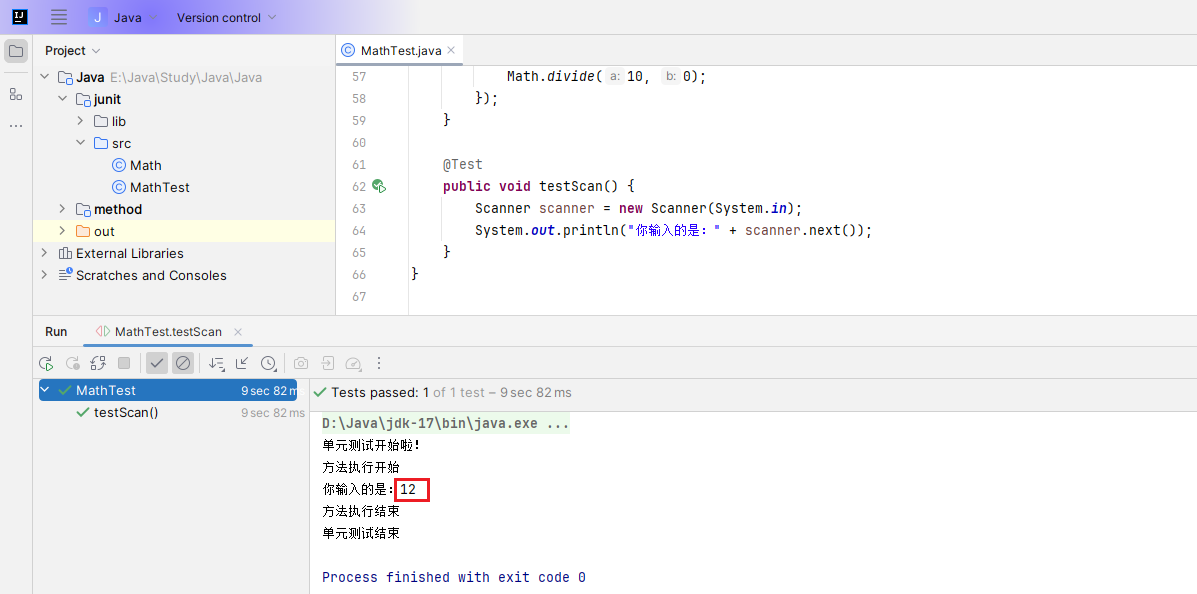Click the Rerun Failed Tests icon

73,363
